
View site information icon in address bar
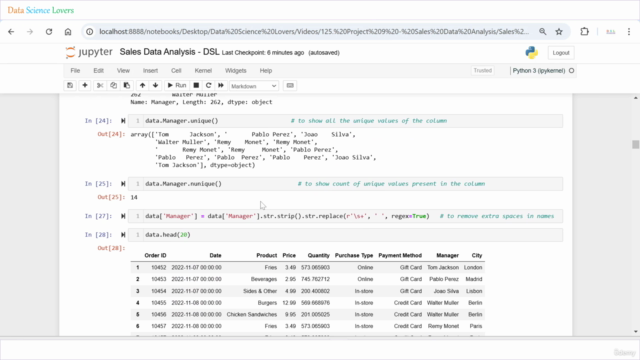(x=89, y=31)
